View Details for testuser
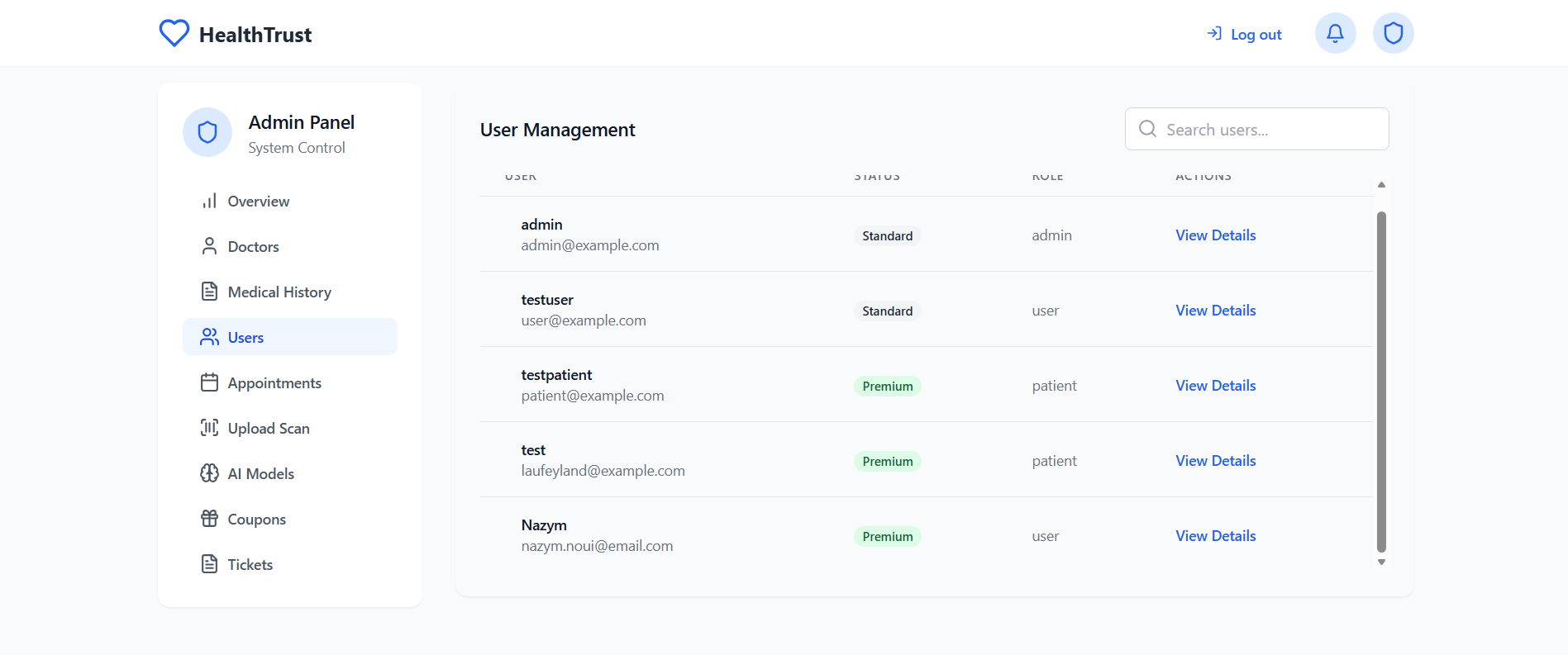Image resolution: width=1568 pixels, height=655 pixels. coord(1216,311)
